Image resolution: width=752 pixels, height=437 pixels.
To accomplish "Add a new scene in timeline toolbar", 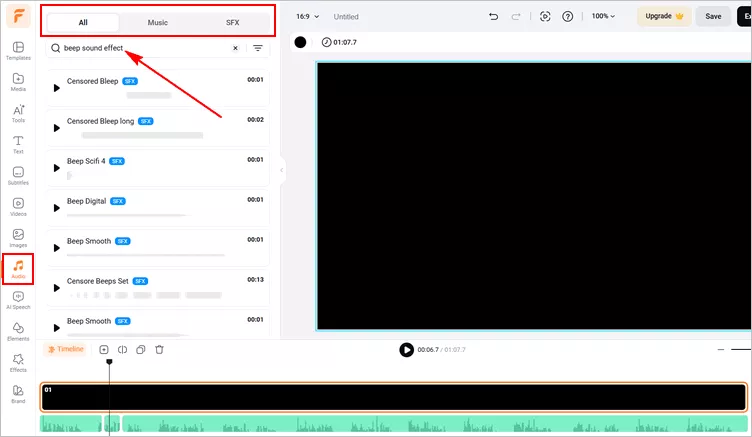I will (104, 350).
